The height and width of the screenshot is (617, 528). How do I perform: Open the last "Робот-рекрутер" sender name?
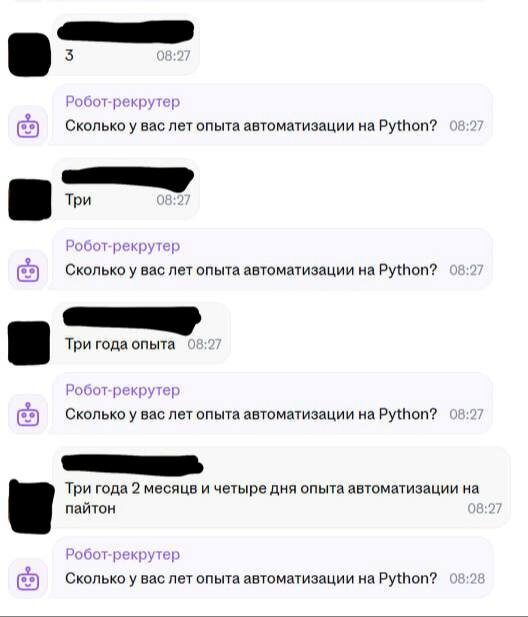click(123, 554)
